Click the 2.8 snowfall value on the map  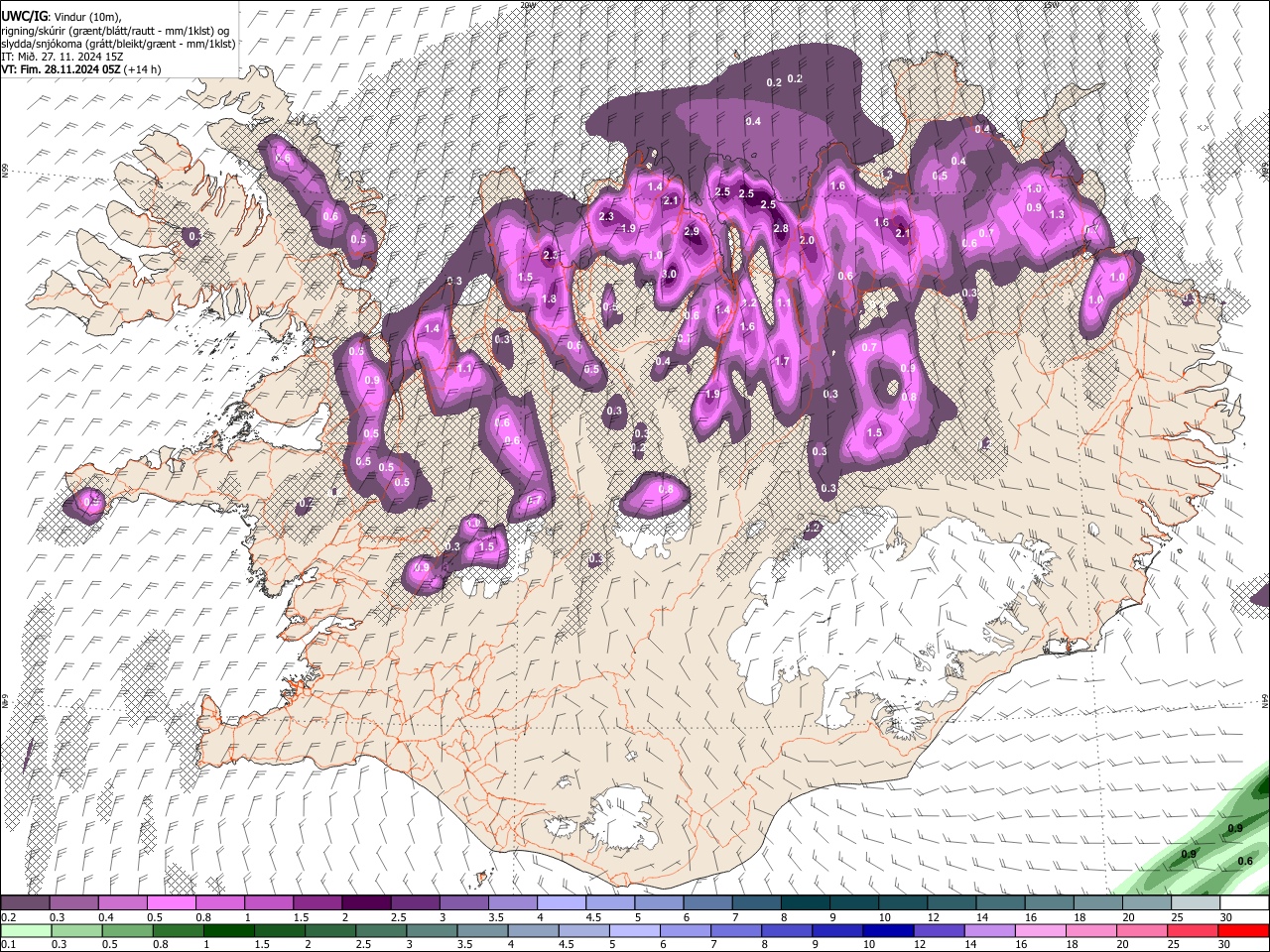point(780,229)
